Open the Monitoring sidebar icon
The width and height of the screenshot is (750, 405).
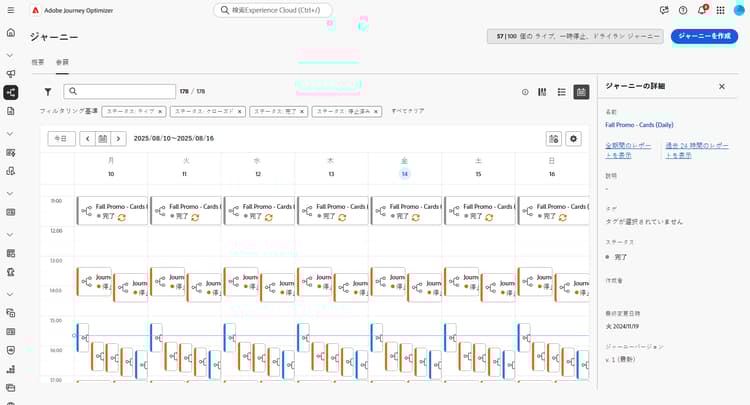pyautogui.click(x=11, y=350)
